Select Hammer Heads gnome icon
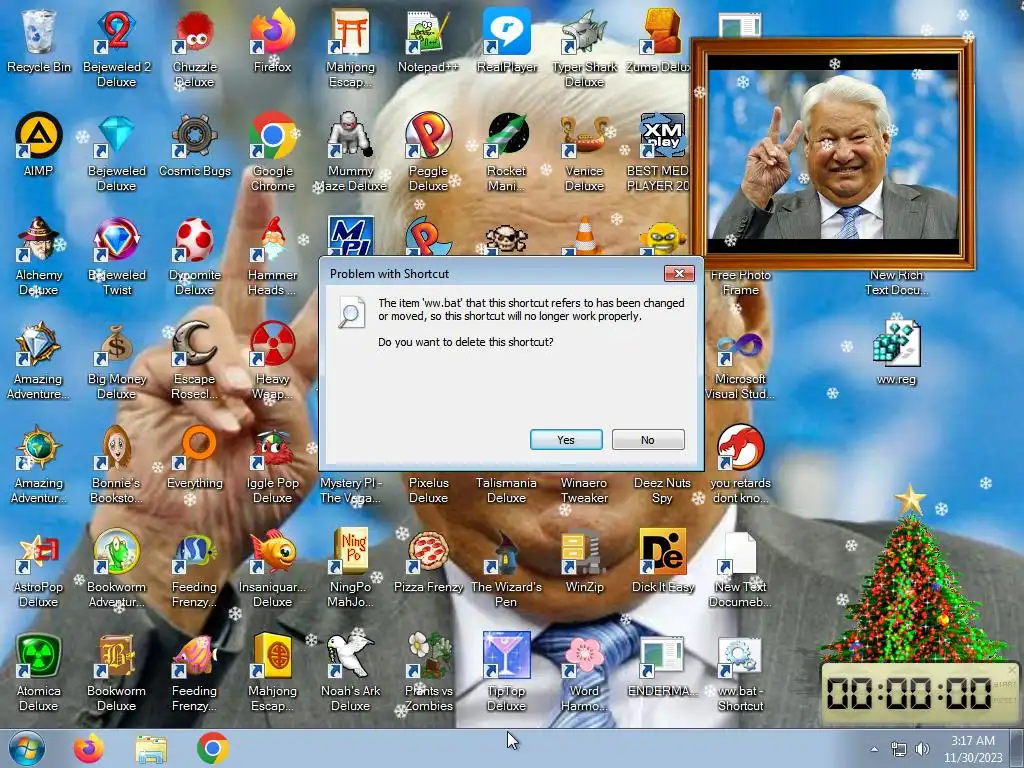 pyautogui.click(x=272, y=257)
